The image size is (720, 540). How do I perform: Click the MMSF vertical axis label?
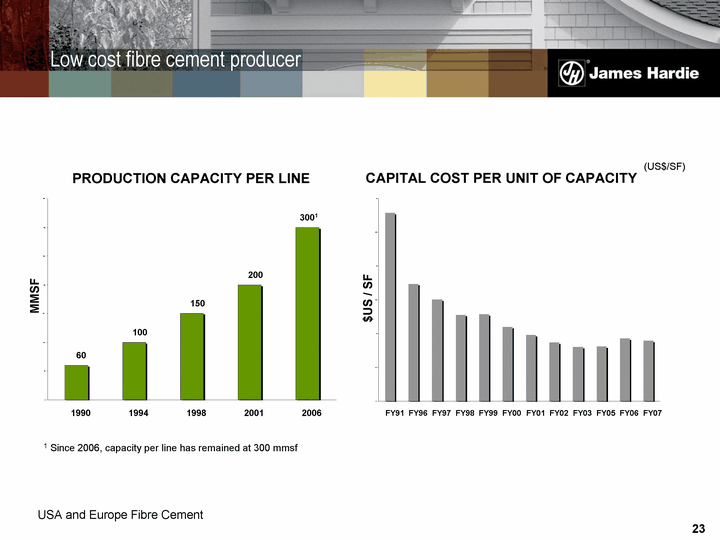click(35, 297)
